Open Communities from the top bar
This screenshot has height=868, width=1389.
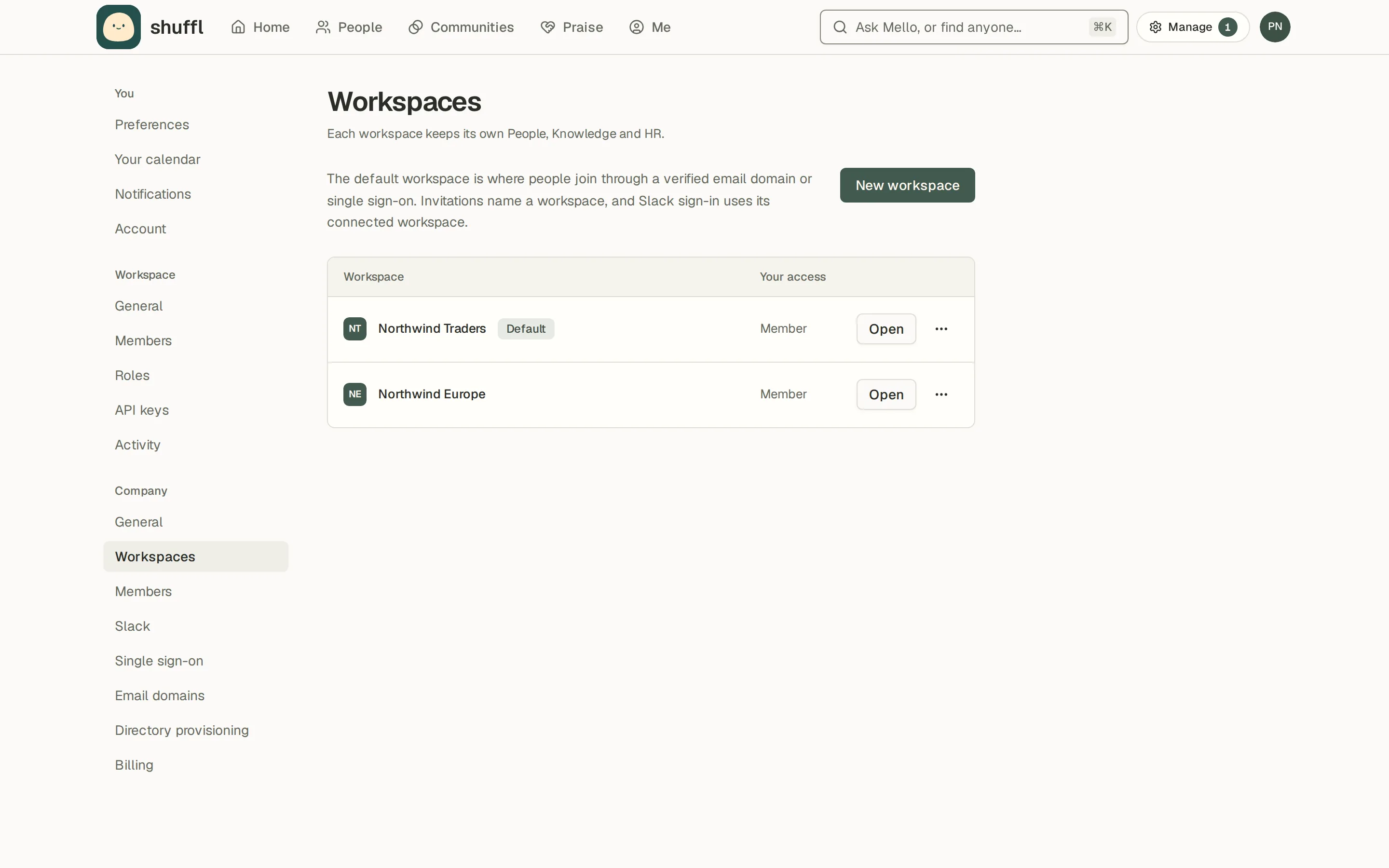(461, 27)
